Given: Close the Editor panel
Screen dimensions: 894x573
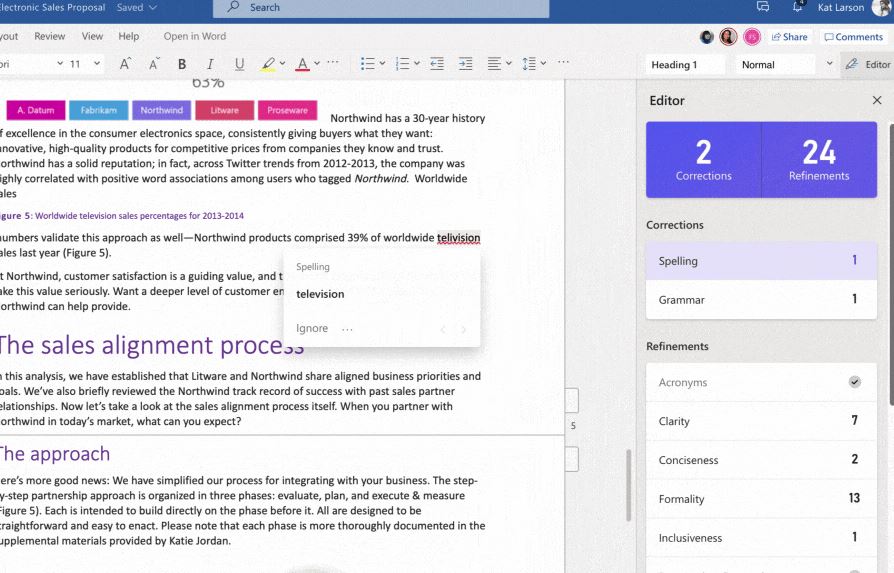Looking at the screenshot, I should click(877, 100).
